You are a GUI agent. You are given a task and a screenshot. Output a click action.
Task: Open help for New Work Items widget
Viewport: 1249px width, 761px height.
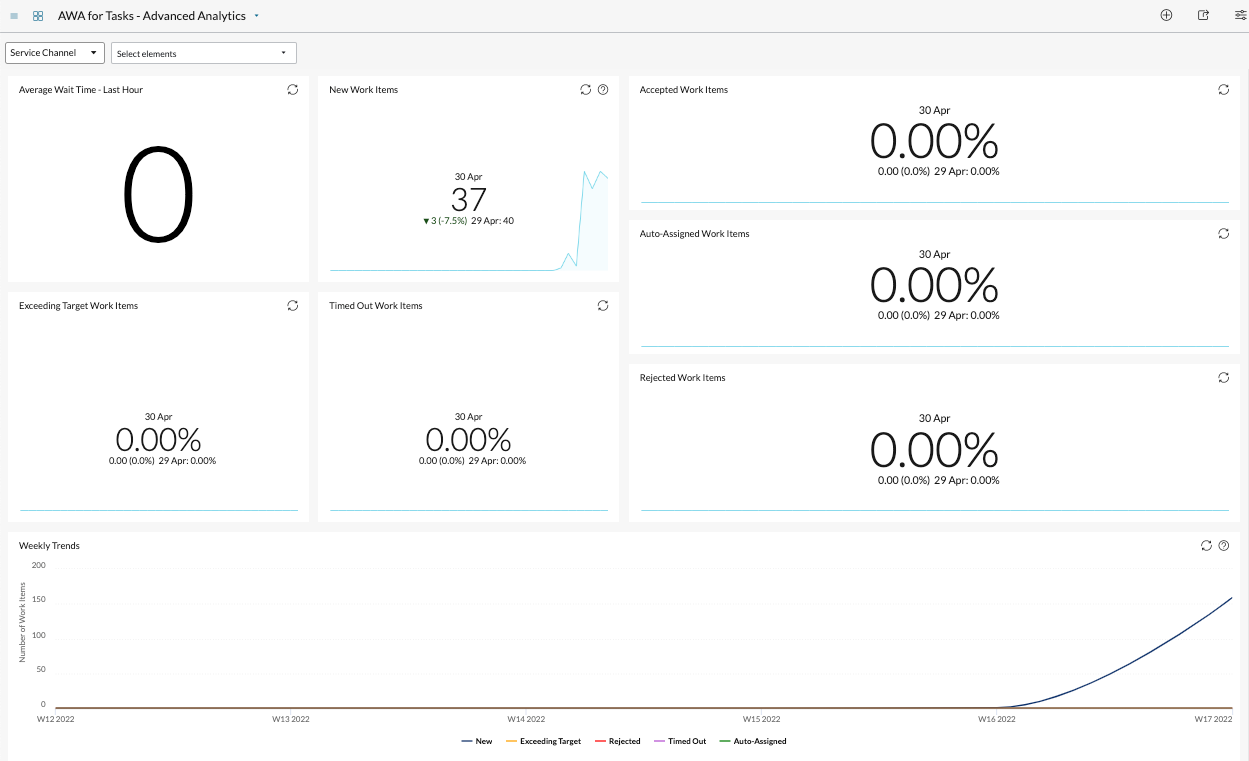603,89
